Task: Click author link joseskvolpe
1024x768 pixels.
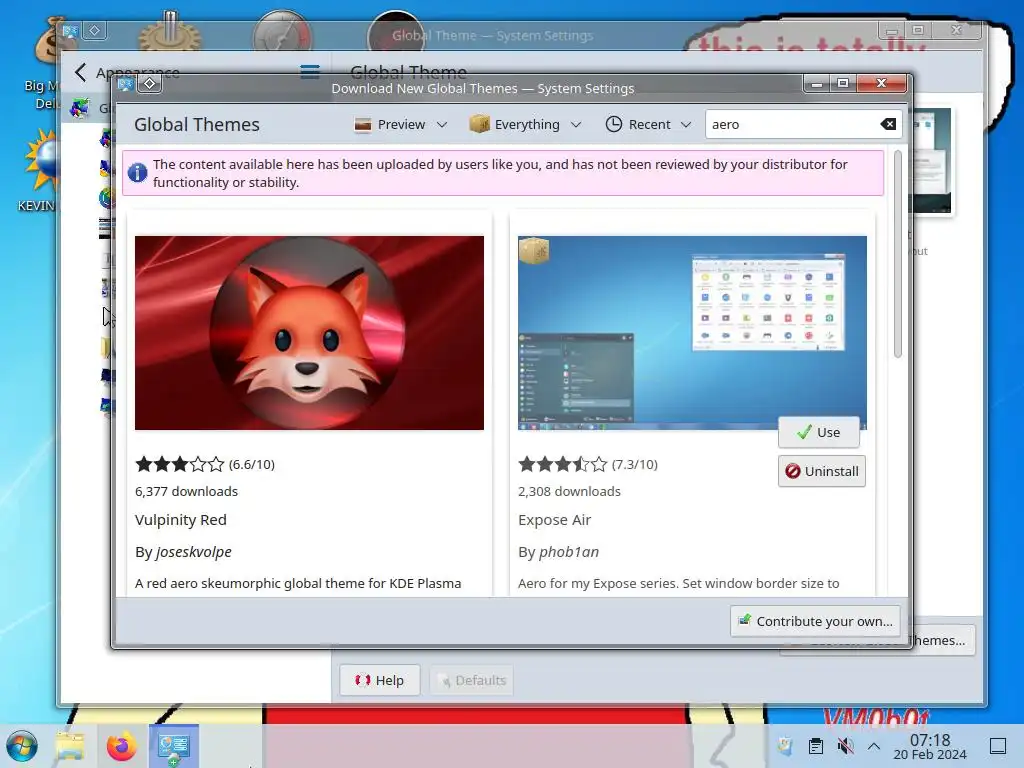Action: click(x=193, y=552)
